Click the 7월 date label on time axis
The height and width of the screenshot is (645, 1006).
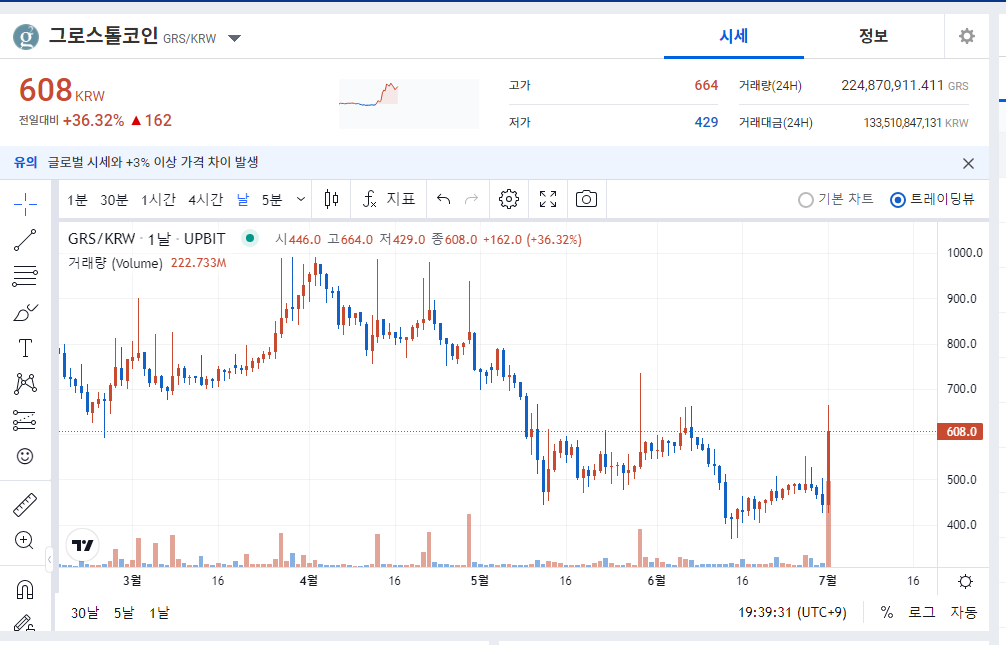point(828,581)
